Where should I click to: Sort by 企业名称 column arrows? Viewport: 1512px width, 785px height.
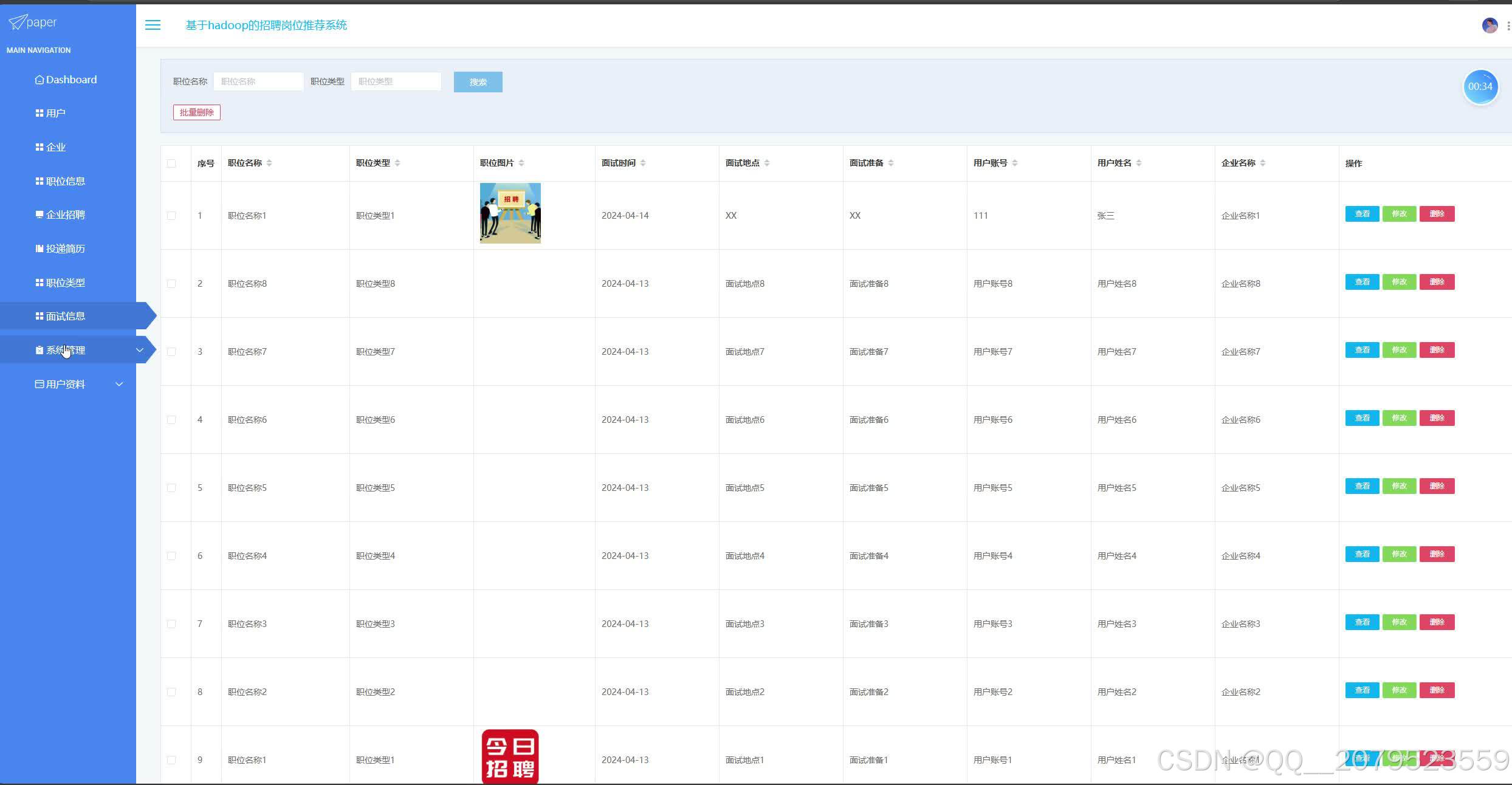pyautogui.click(x=1263, y=163)
